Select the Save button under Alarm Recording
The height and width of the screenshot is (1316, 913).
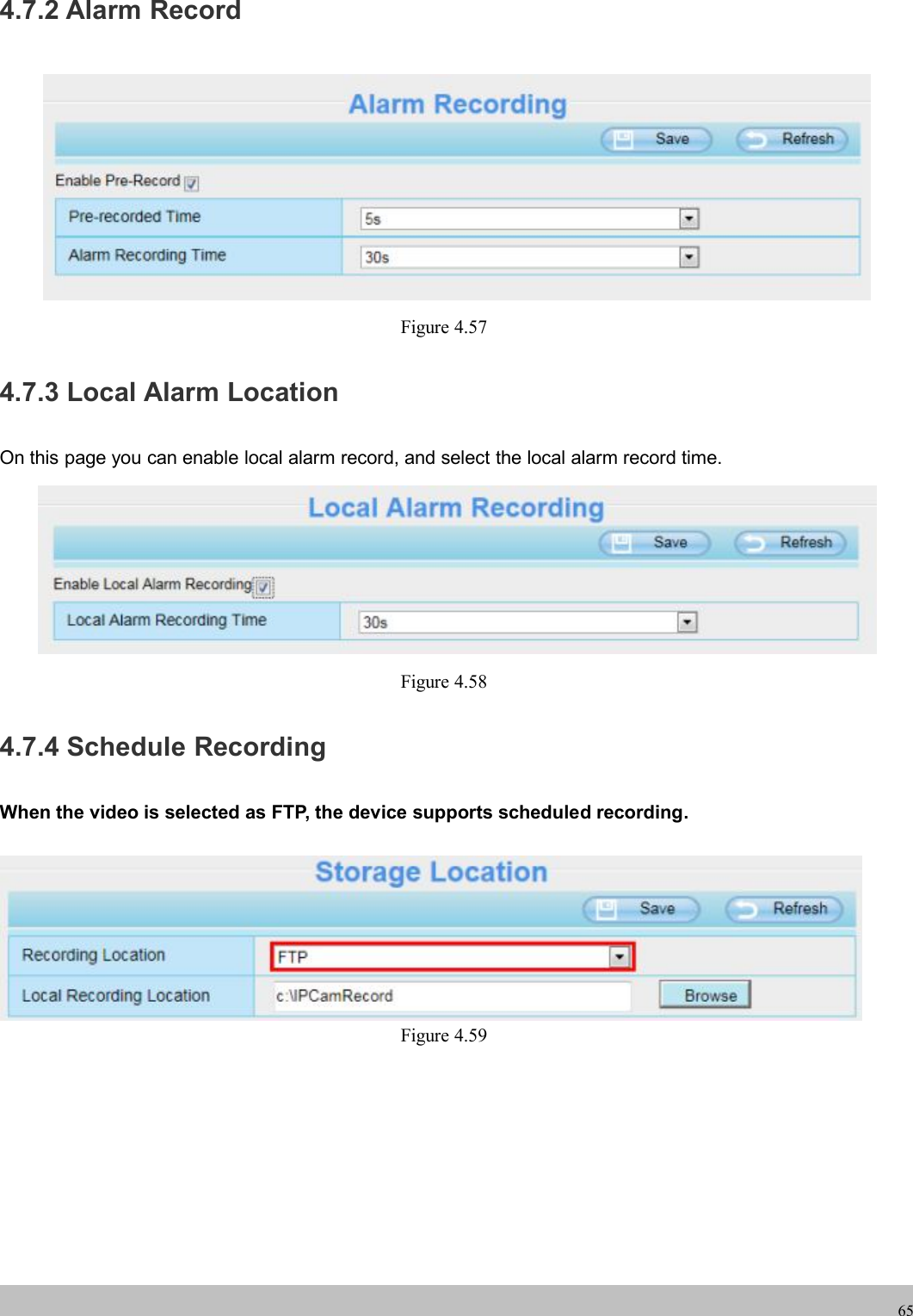click(x=656, y=139)
